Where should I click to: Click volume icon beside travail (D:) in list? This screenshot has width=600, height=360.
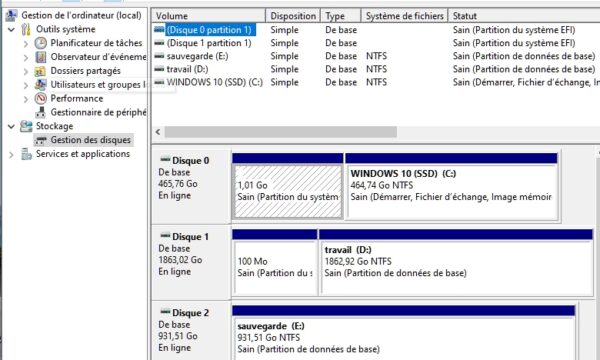(x=159, y=68)
